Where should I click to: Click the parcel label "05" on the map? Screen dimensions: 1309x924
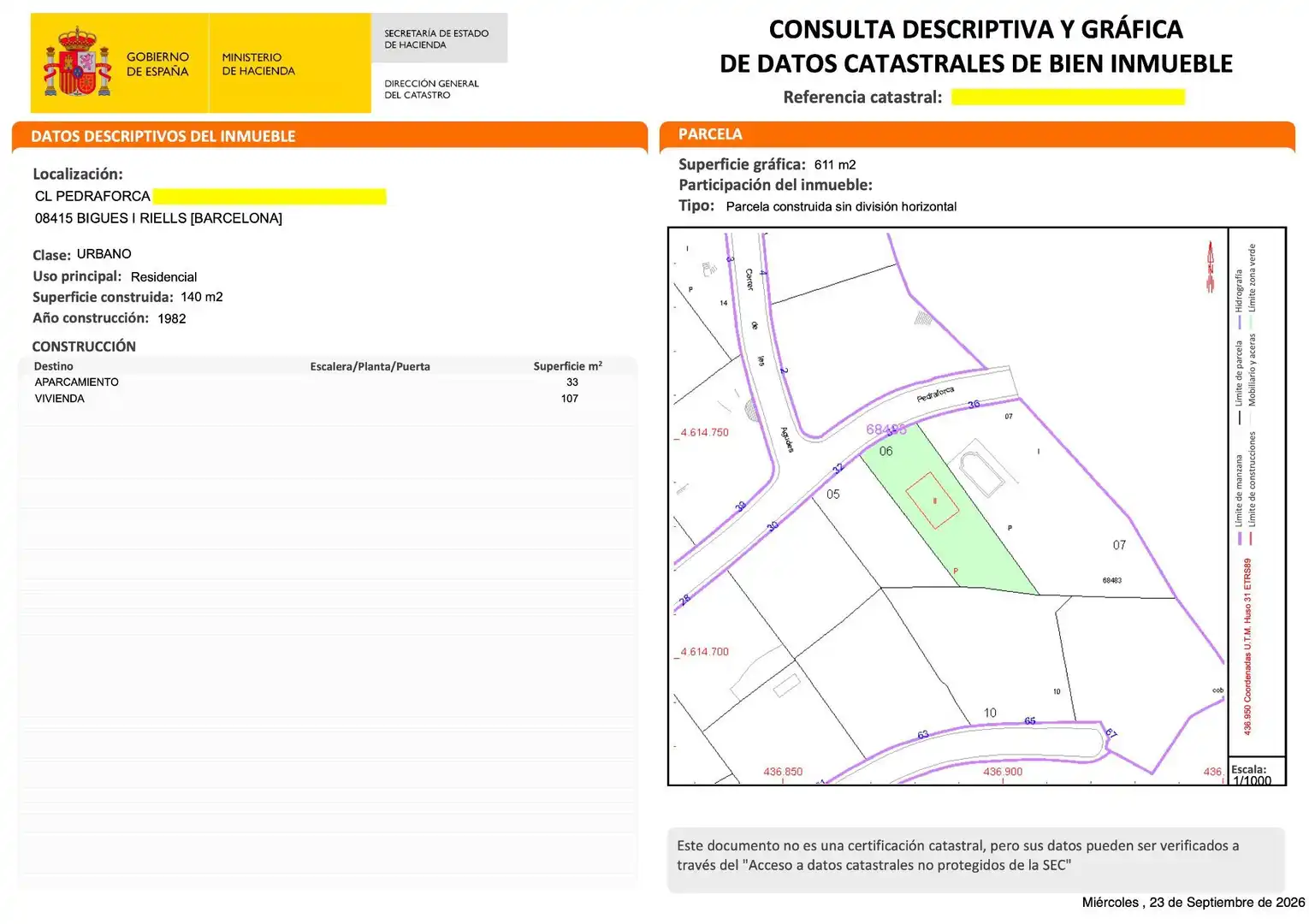click(x=833, y=495)
